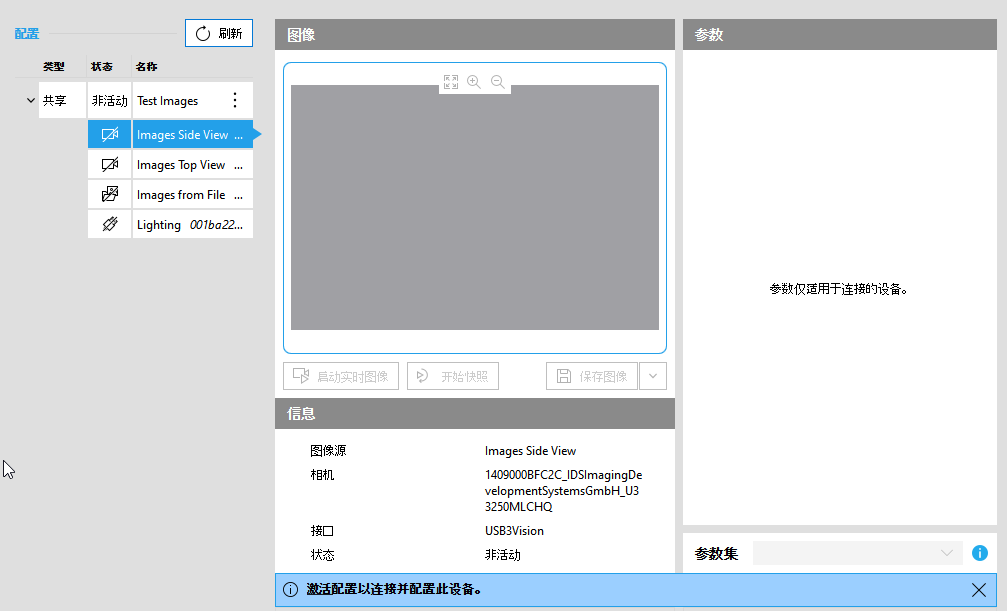1007x611 pixels.
Task: Click the fit-to-view icon above the image
Action: point(451,83)
